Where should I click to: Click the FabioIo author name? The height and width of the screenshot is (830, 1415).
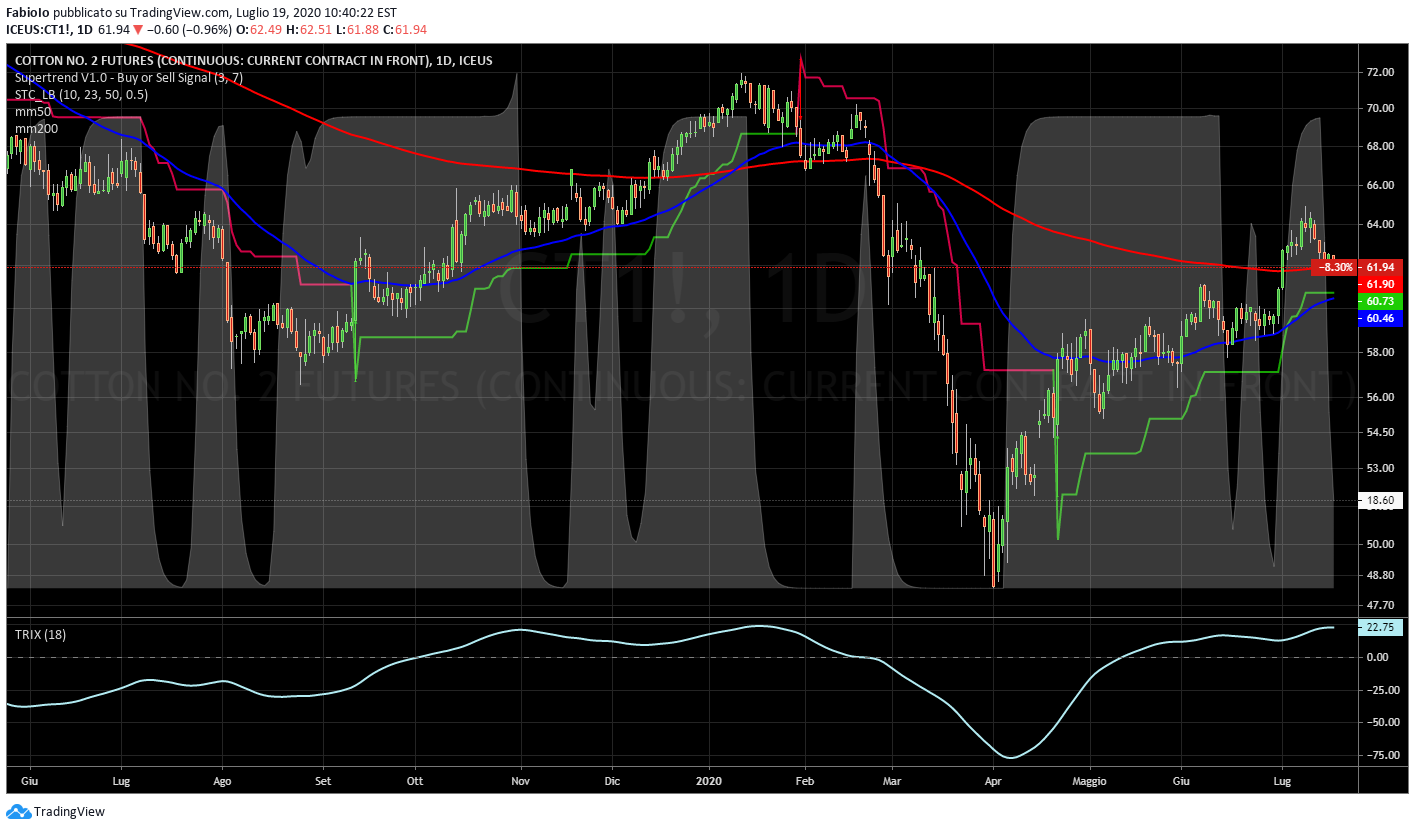point(28,12)
